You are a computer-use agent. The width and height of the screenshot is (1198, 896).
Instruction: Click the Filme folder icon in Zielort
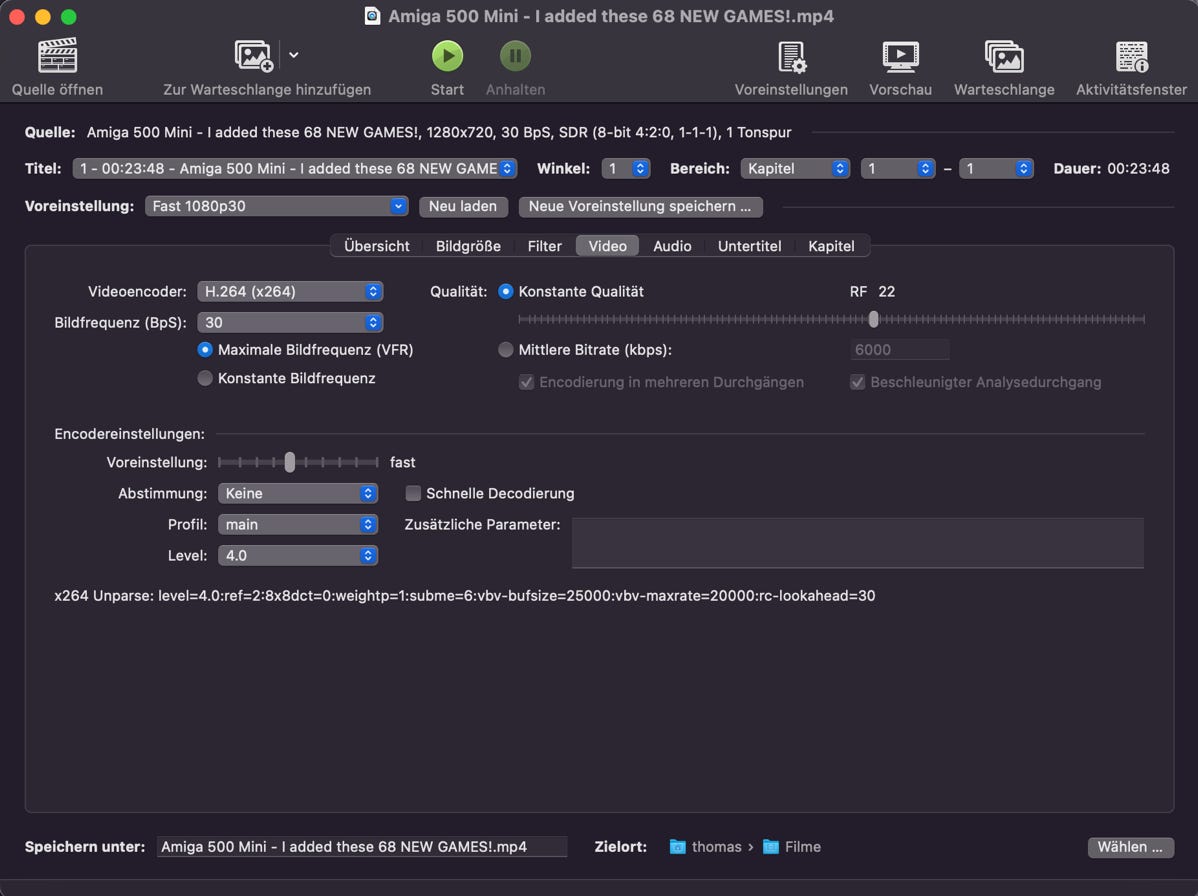(x=771, y=847)
